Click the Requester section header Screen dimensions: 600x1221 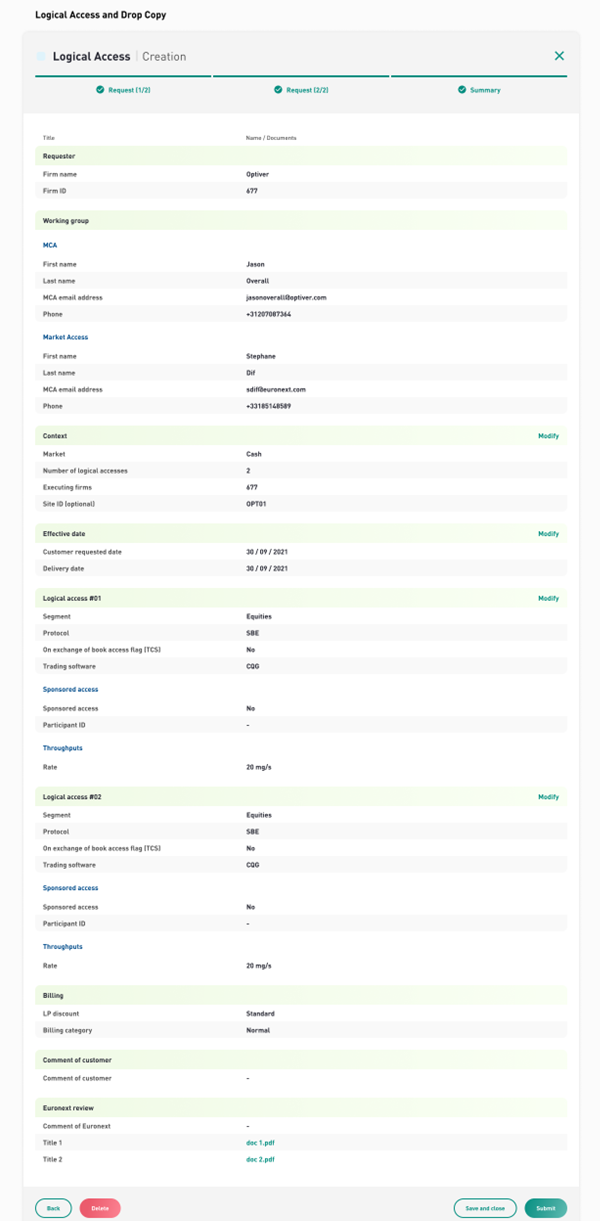pos(301,156)
